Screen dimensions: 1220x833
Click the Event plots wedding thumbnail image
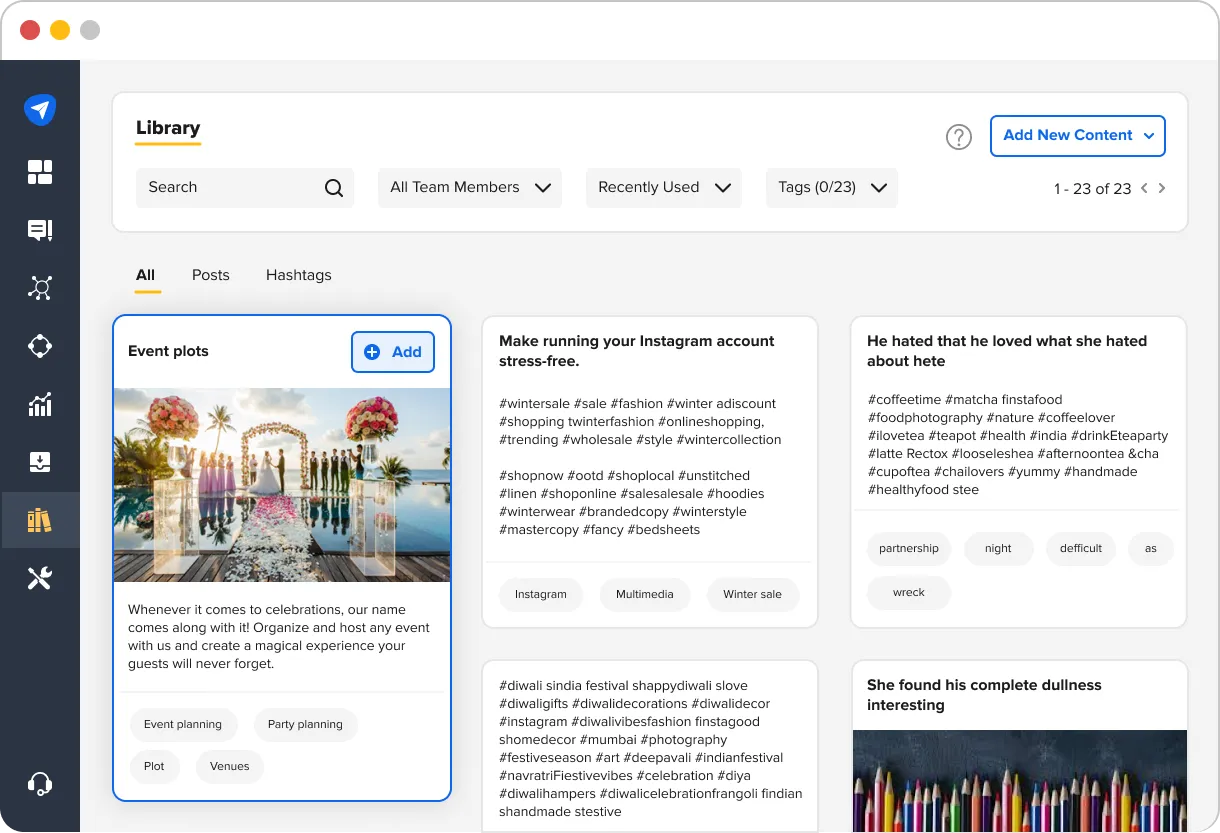282,485
